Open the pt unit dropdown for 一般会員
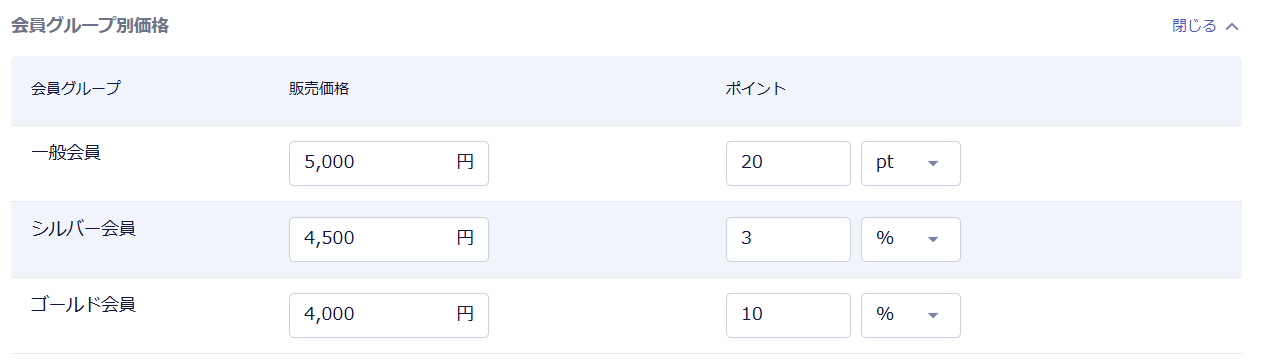 [x=911, y=163]
